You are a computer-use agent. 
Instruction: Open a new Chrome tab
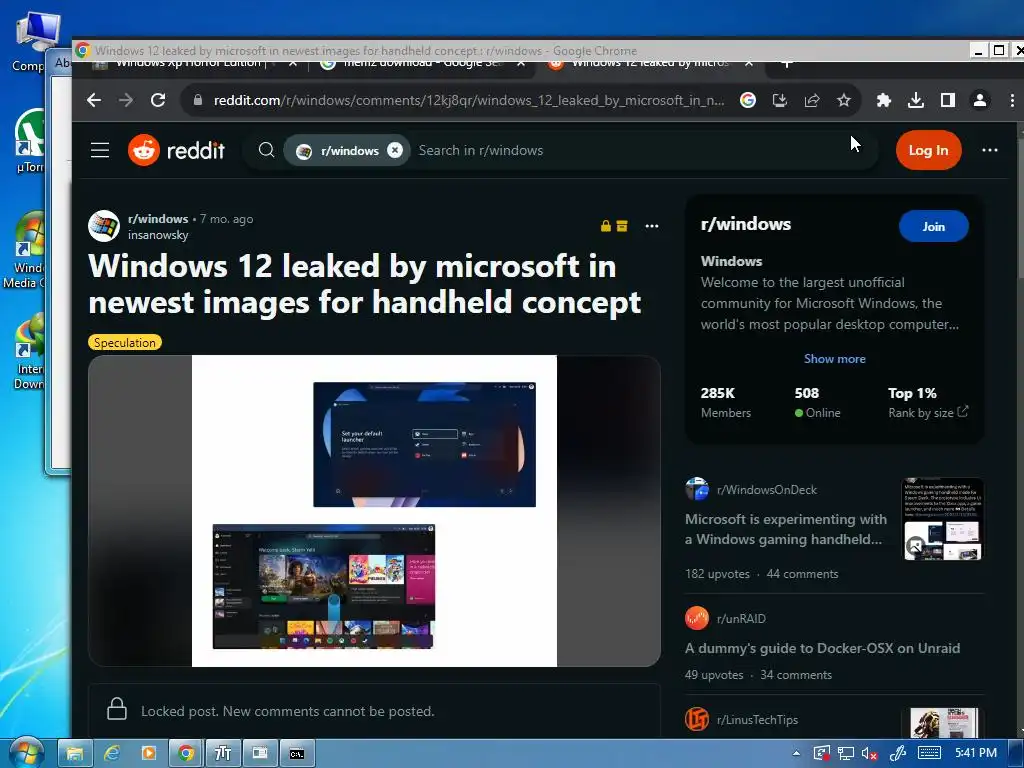tap(787, 63)
